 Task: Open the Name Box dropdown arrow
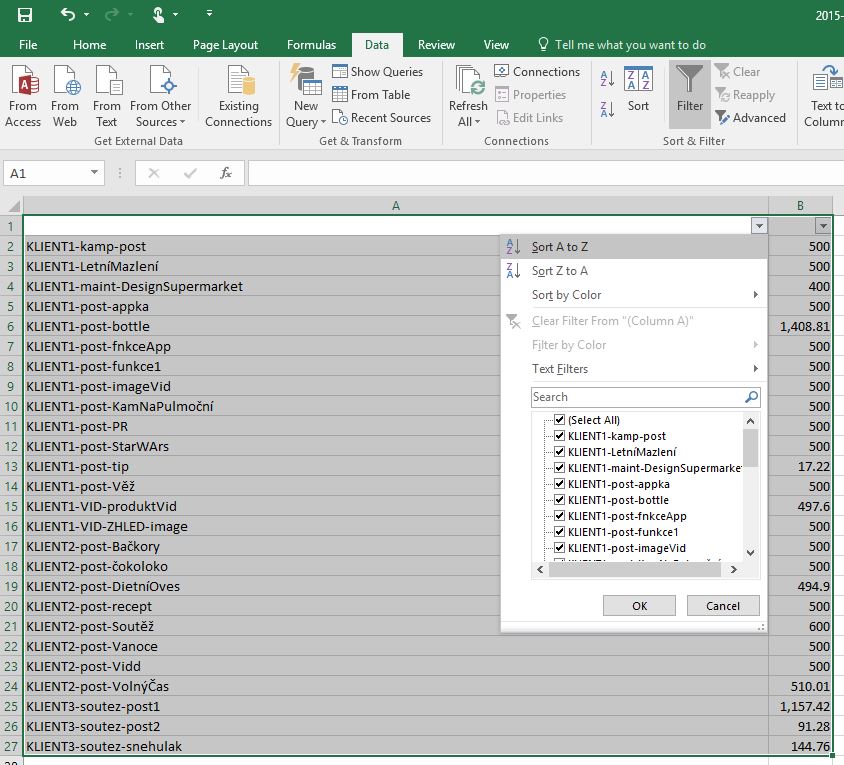pos(94,172)
